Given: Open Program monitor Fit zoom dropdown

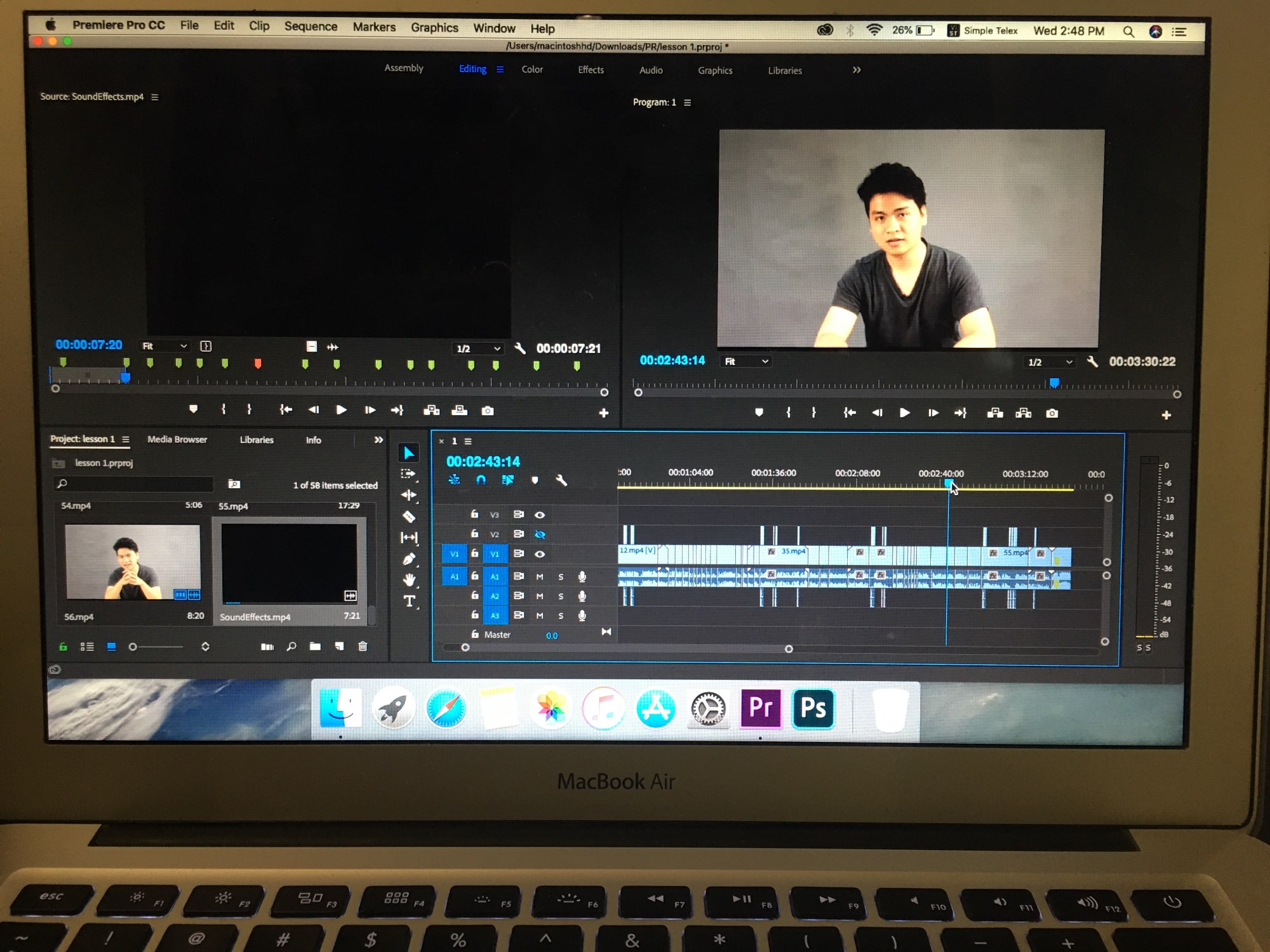Looking at the screenshot, I should 746,361.
